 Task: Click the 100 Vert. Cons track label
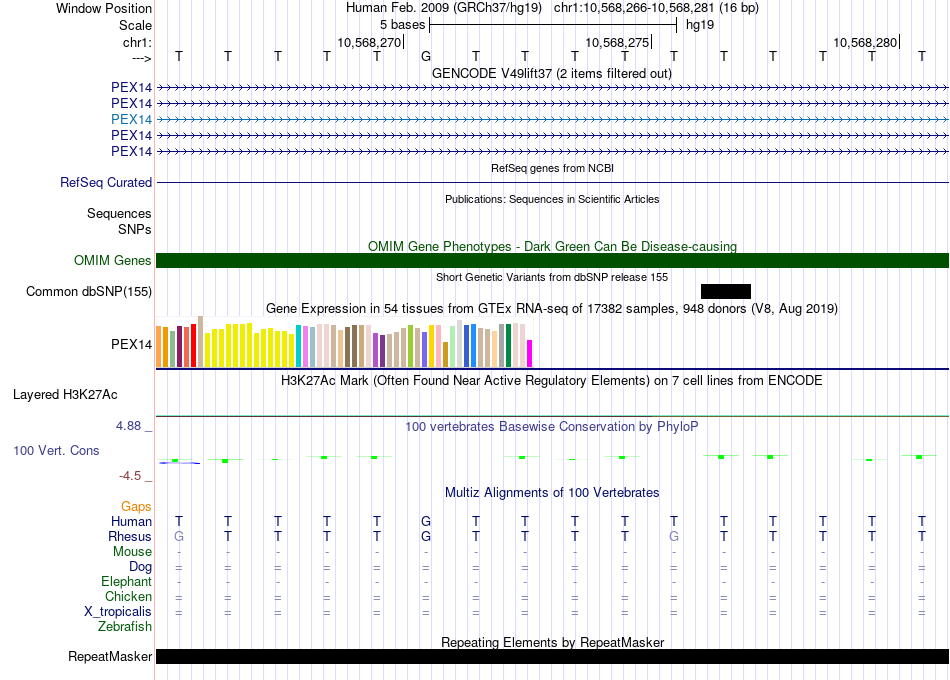pos(56,450)
